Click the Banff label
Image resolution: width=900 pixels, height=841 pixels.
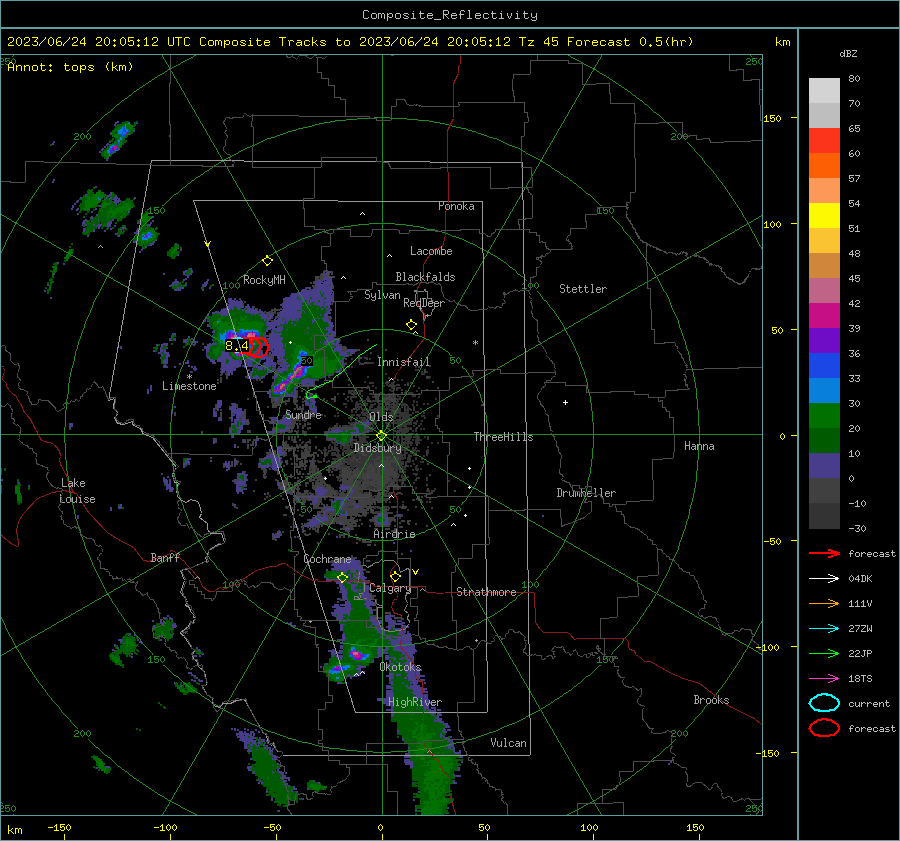165,557
